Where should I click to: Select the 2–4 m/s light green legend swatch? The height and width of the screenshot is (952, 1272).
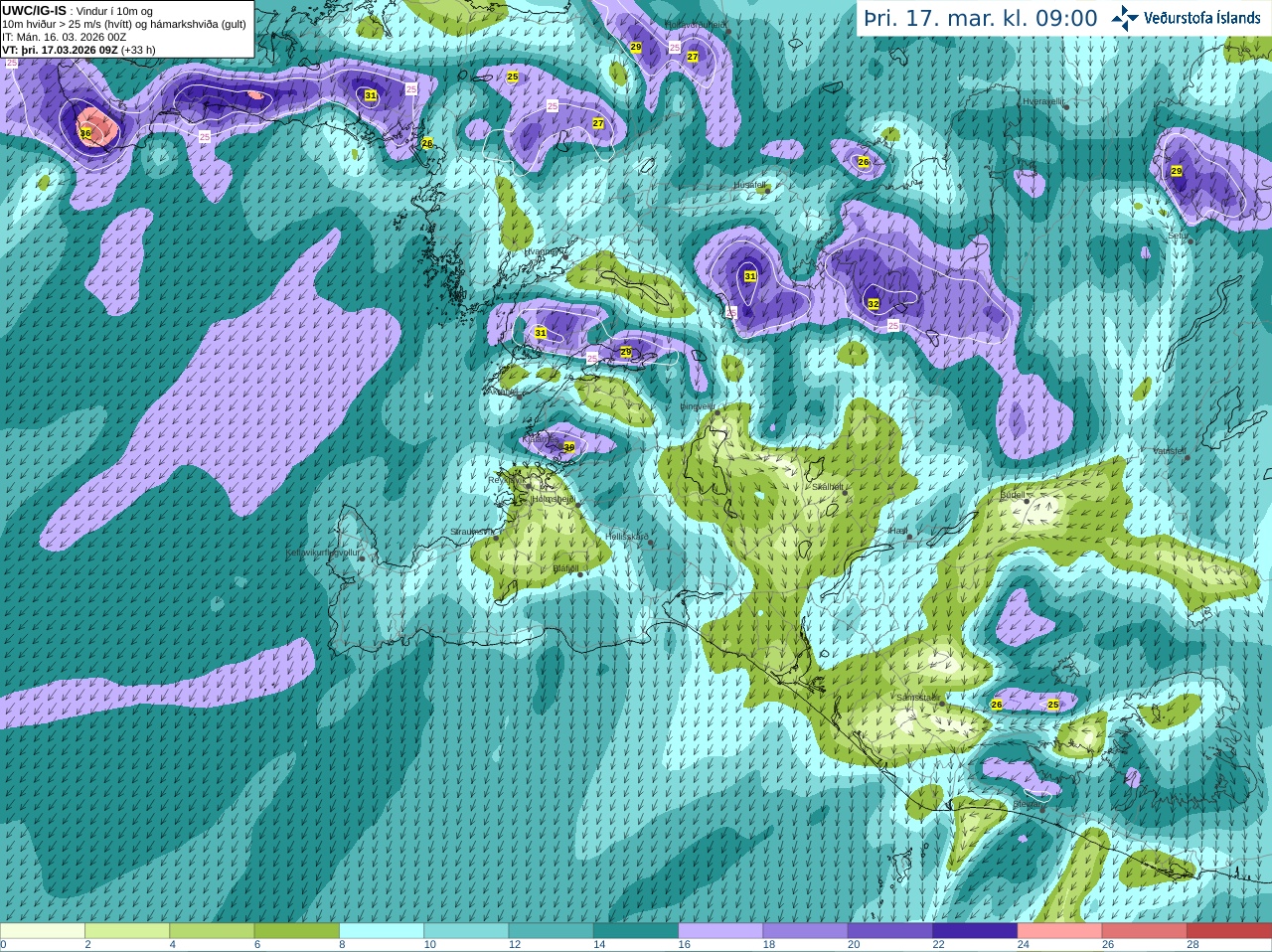tap(127, 931)
